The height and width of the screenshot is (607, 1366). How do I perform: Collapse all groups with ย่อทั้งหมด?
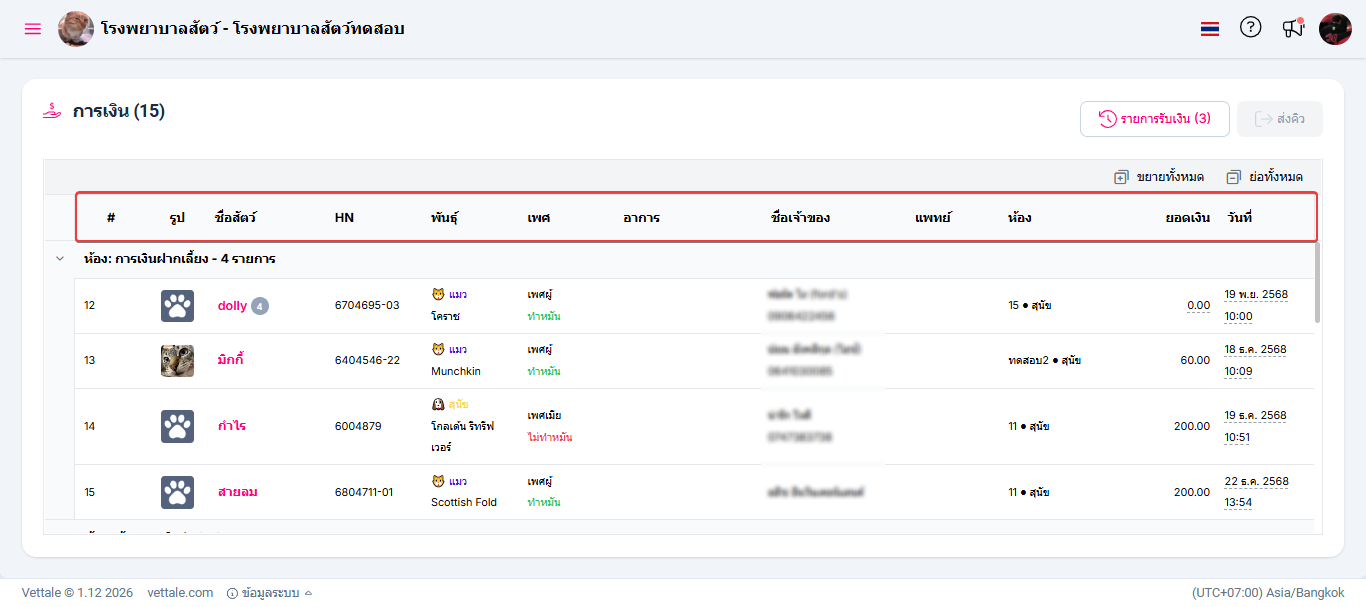(1265, 177)
